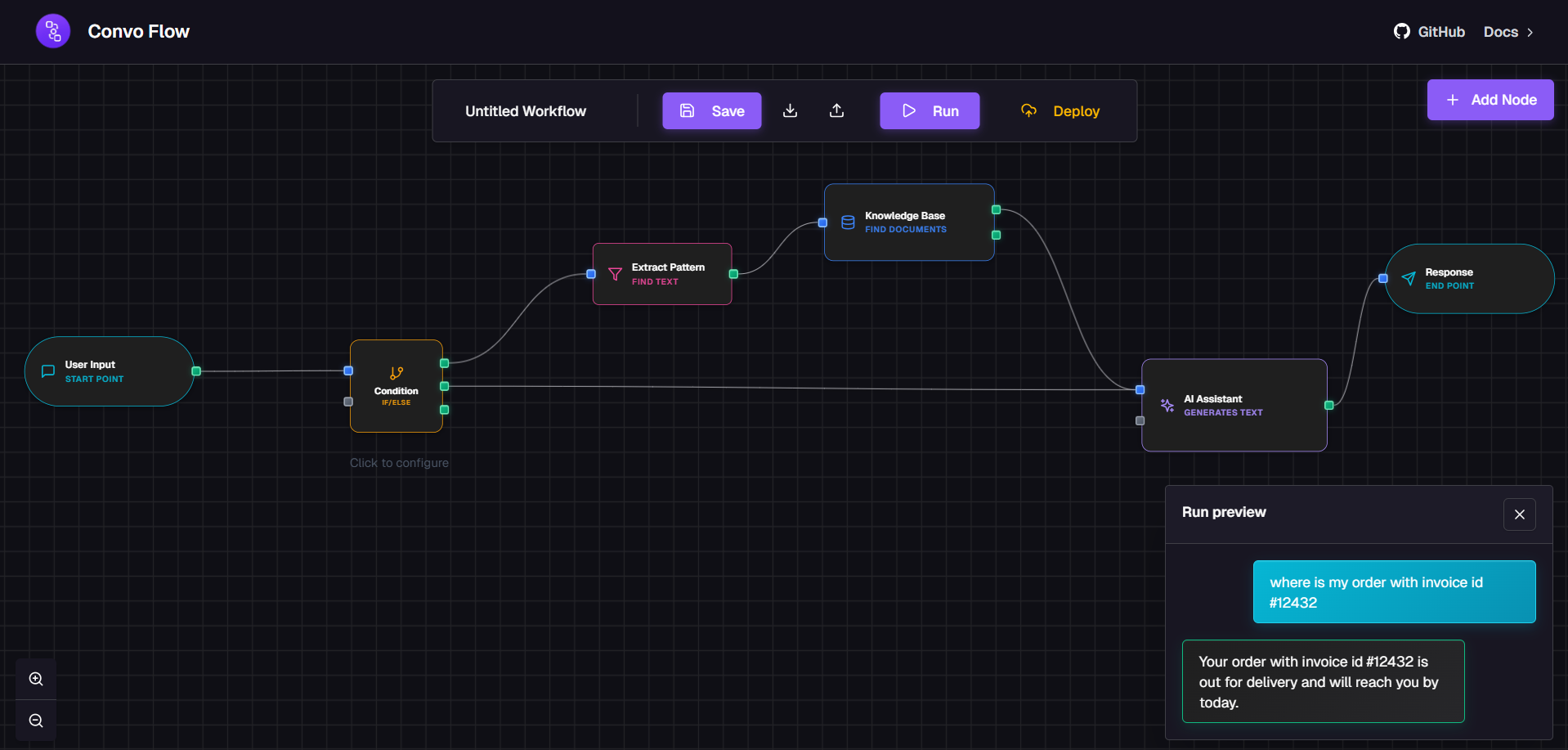This screenshot has width=1568, height=750.
Task: Click the download workflow icon
Action: pyautogui.click(x=790, y=110)
